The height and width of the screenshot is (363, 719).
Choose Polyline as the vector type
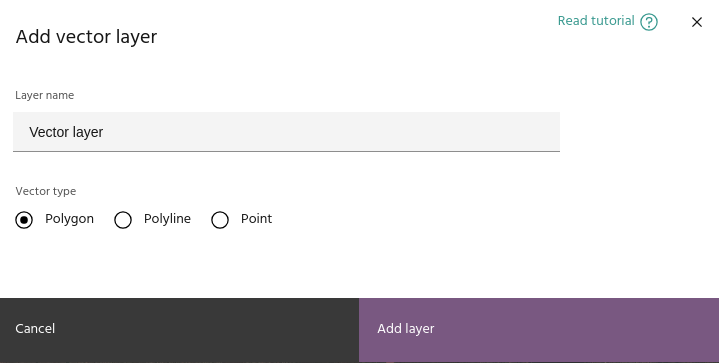(x=123, y=220)
